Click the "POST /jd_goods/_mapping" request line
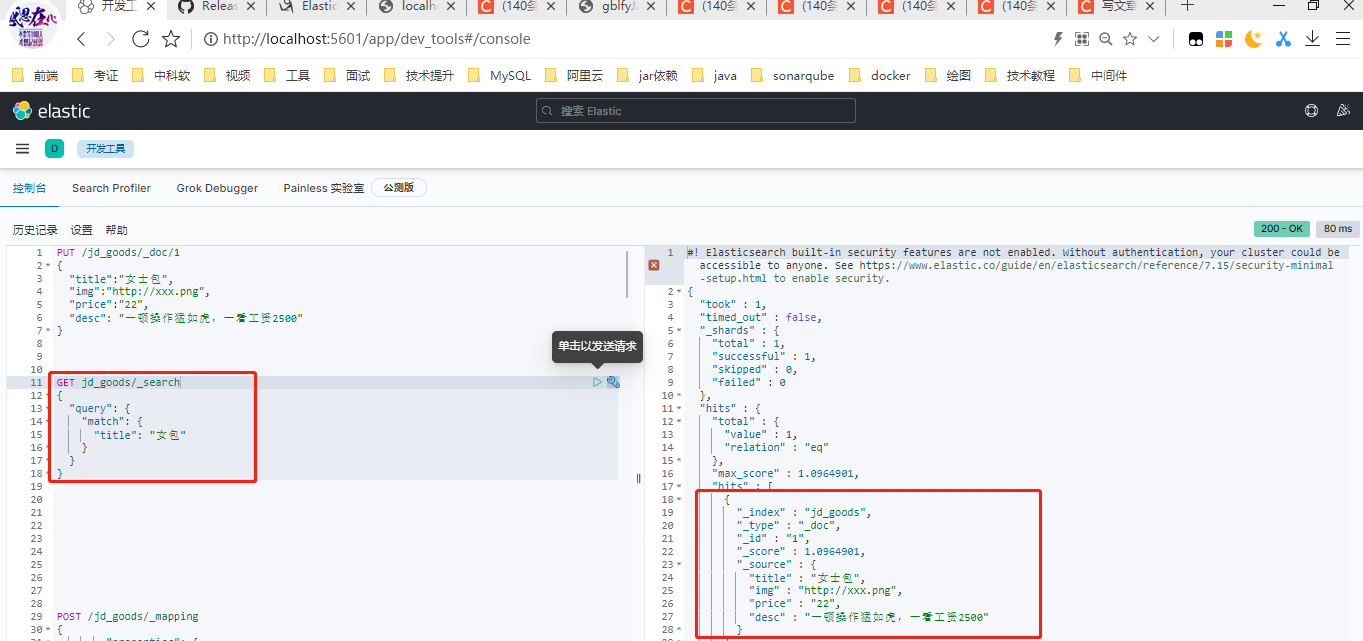This screenshot has width=1363, height=641. pos(127,616)
